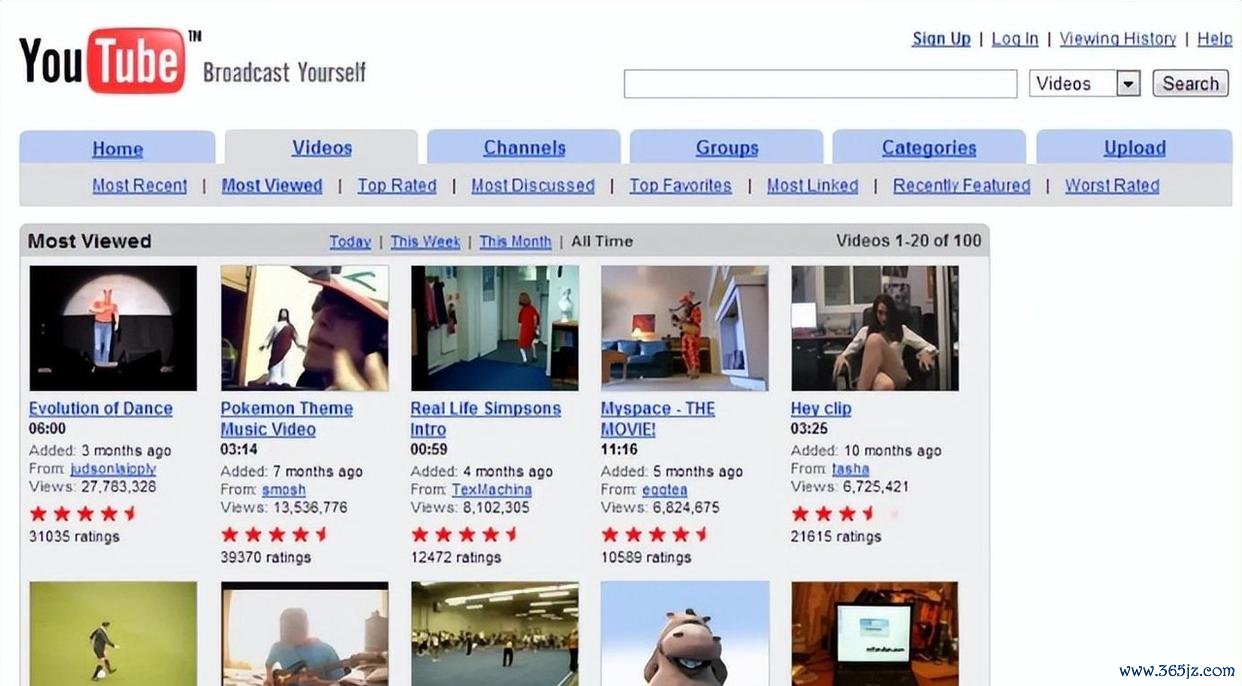Click the Search button
This screenshot has width=1242, height=686.
click(x=1190, y=83)
